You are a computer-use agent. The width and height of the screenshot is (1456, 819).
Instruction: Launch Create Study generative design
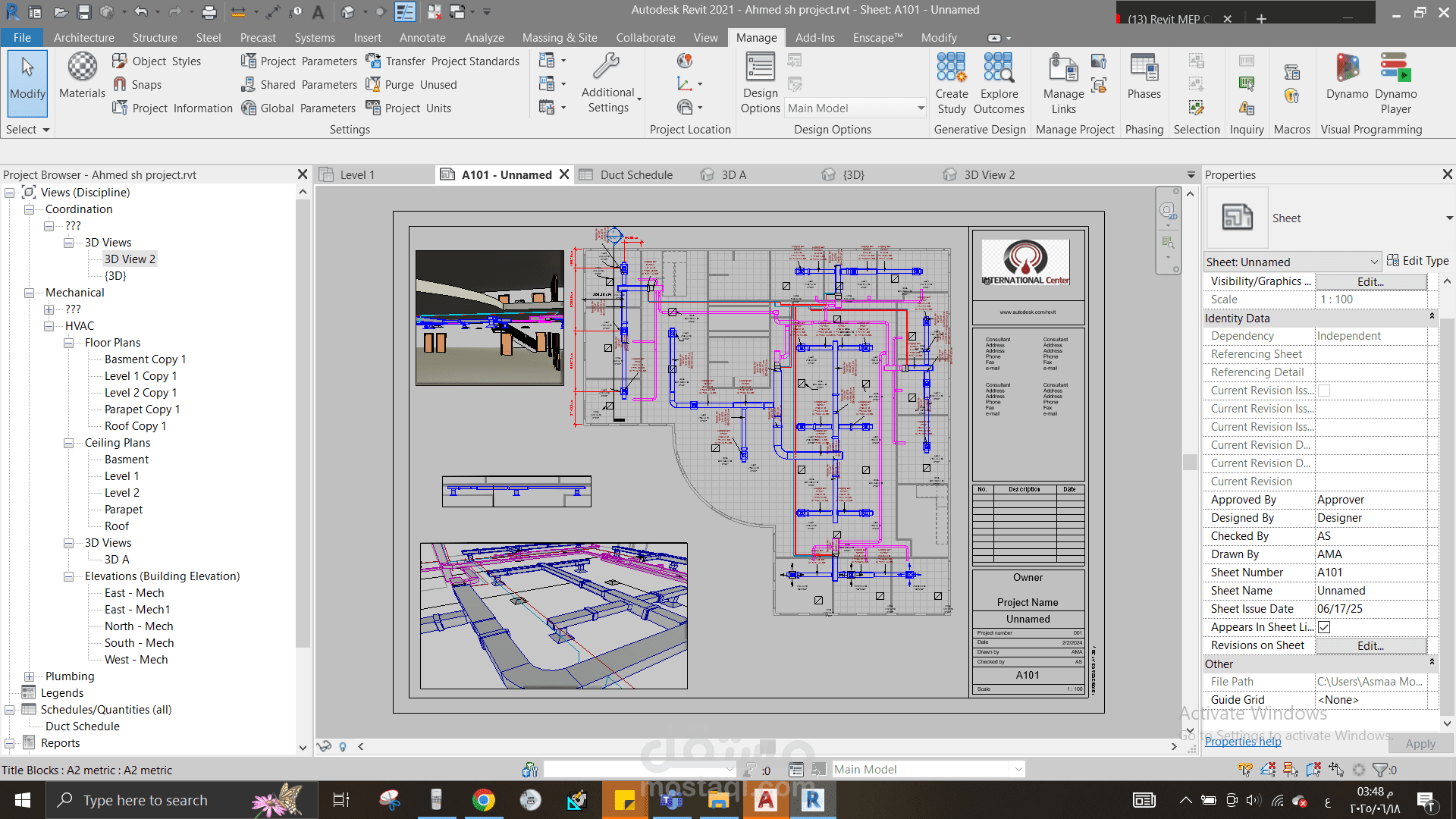pos(951,83)
